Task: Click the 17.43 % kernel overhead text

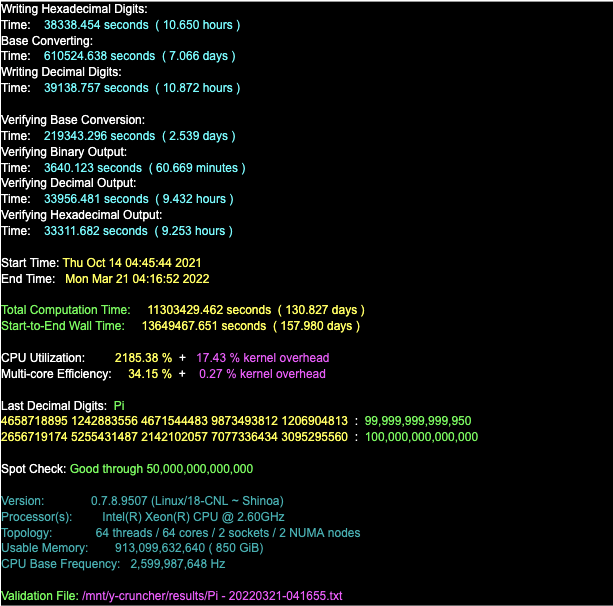Action: coord(262,358)
